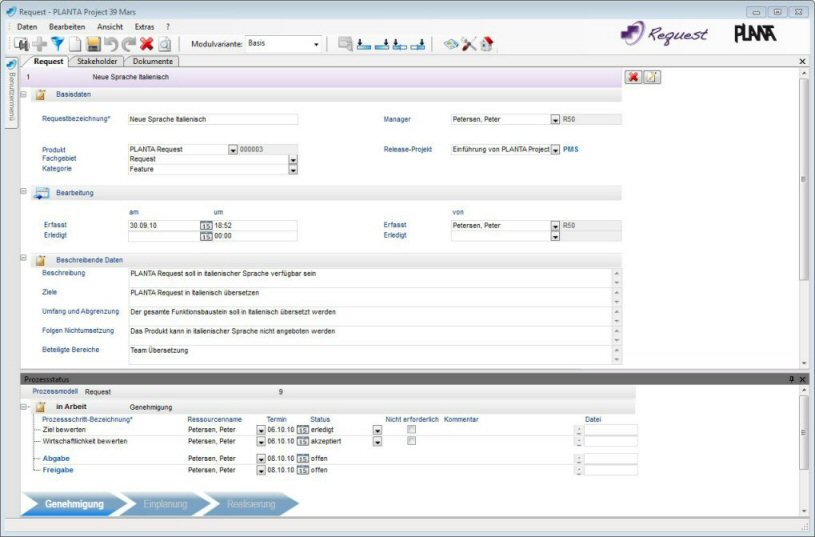Tick Nicht erforderlich for Ziel bewerten

[412, 429]
